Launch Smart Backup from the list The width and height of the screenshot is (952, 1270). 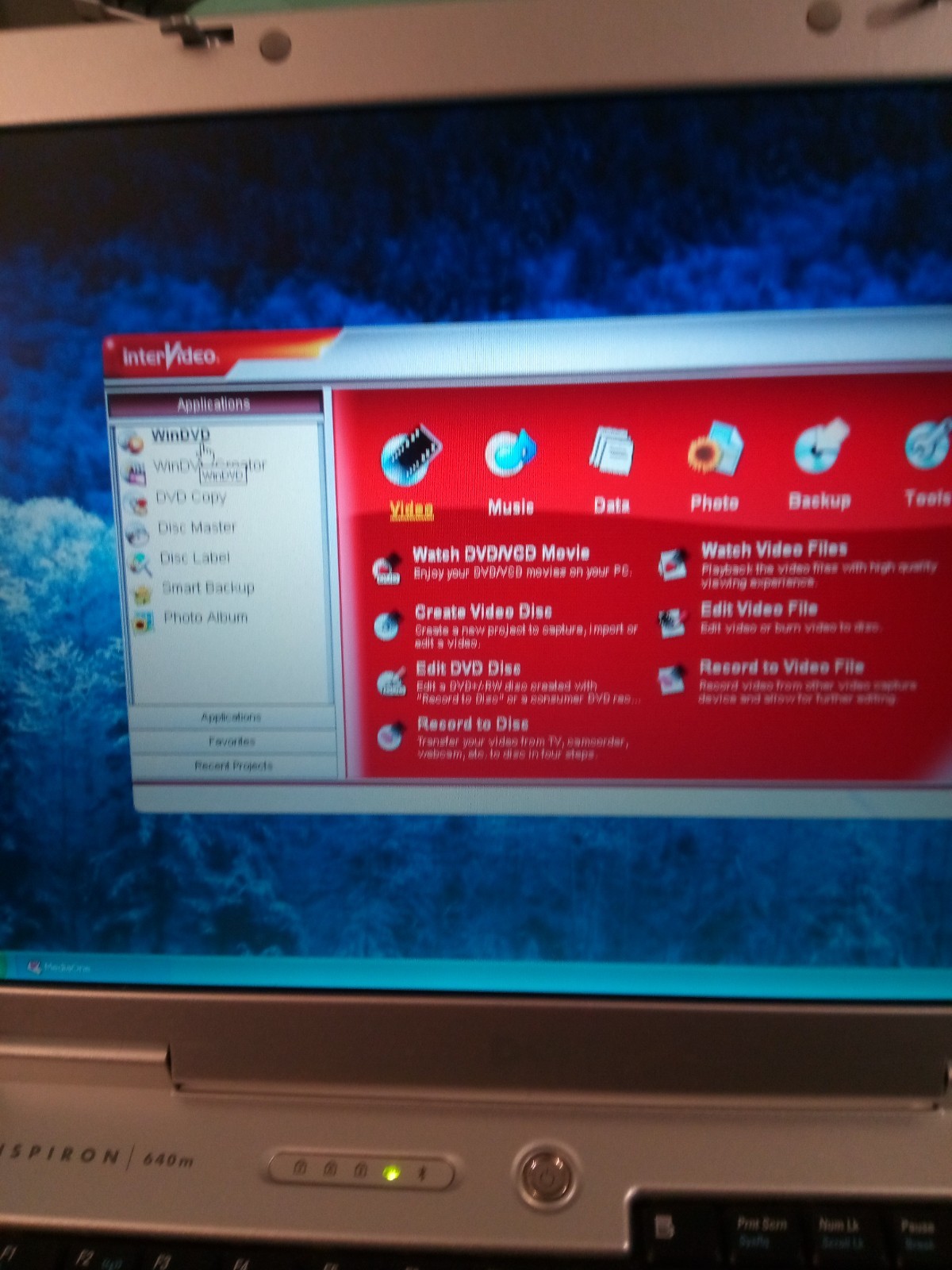(x=208, y=587)
